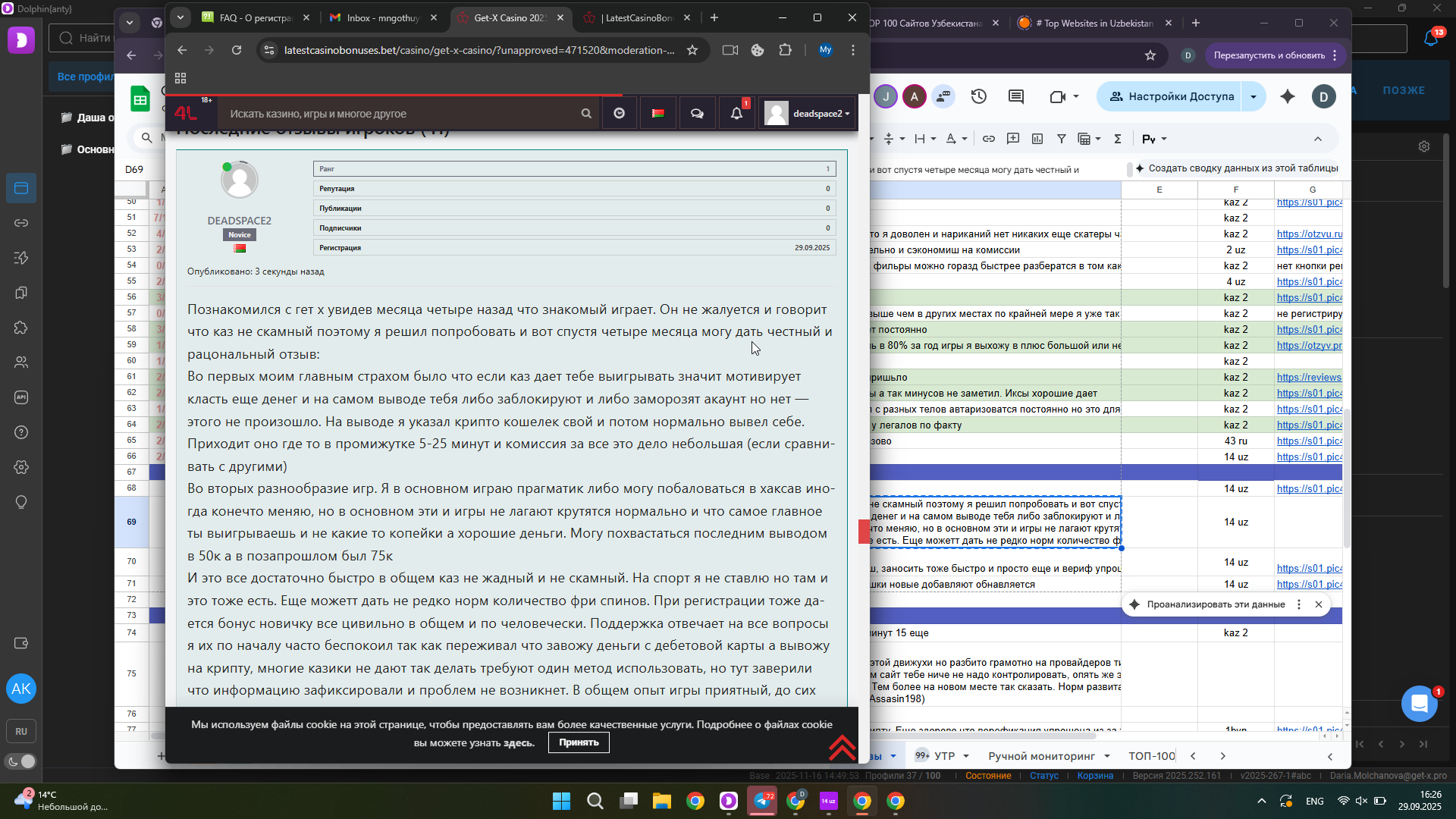Open the team users icon in Dolphin sidebar
The image size is (1456, 819).
(x=21, y=362)
